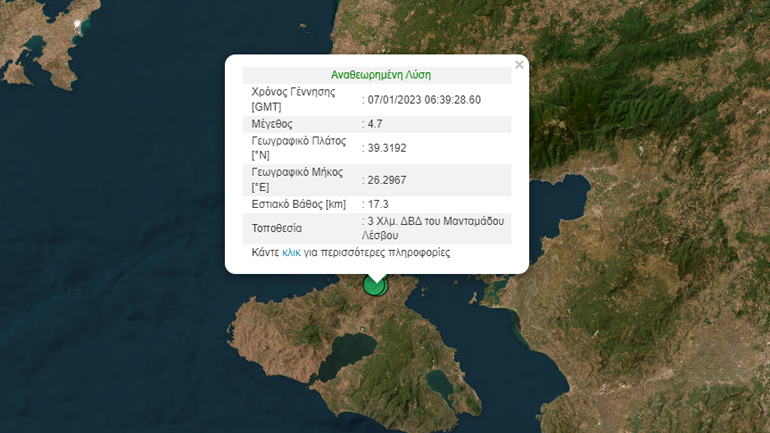Close the earthquake info popup
The width and height of the screenshot is (770, 433).
(518, 65)
